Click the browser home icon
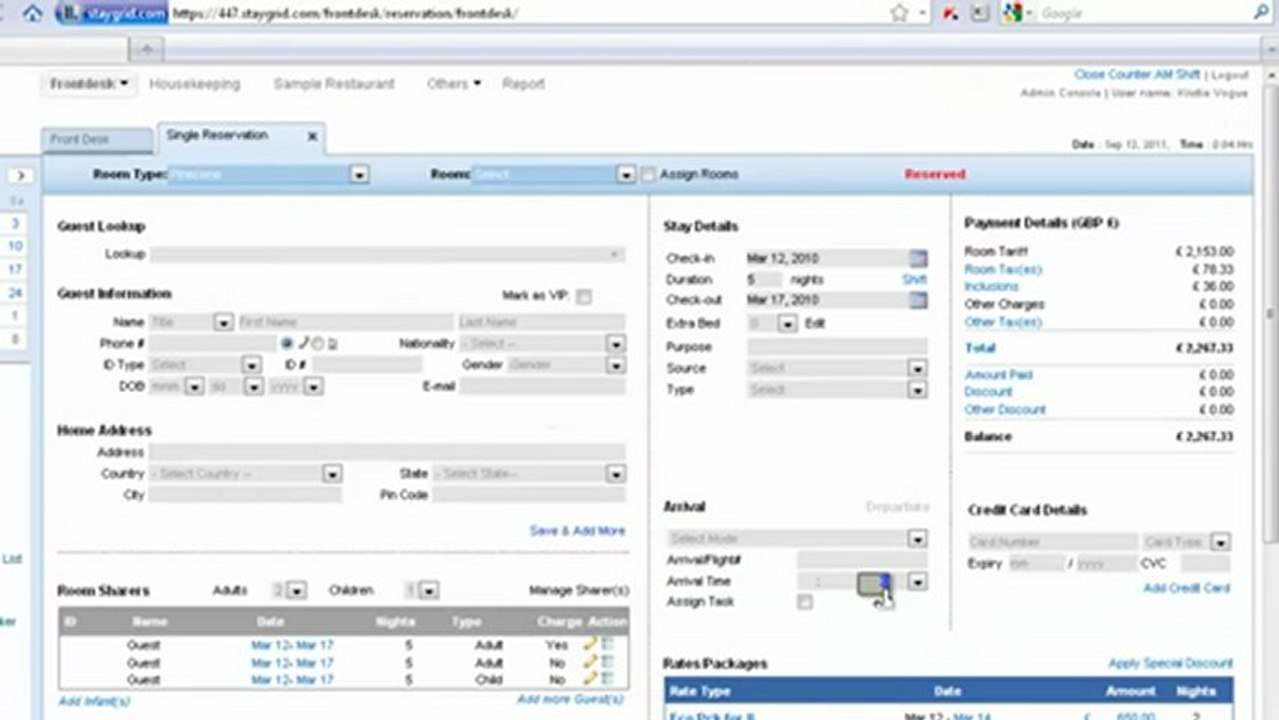The image size is (1279, 720). pyautogui.click(x=32, y=13)
